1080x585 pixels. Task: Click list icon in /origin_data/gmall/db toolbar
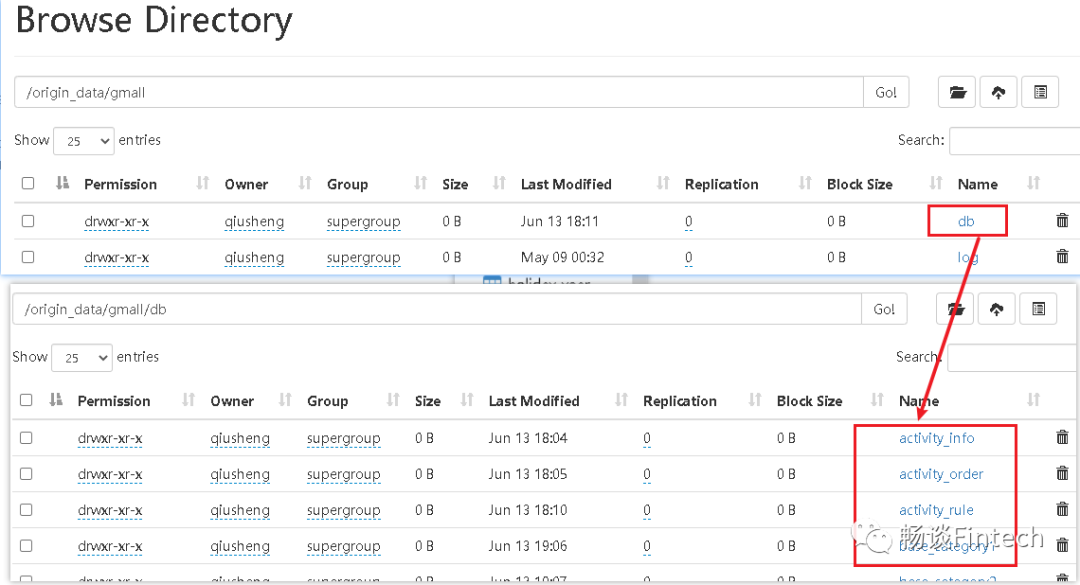point(1037,310)
